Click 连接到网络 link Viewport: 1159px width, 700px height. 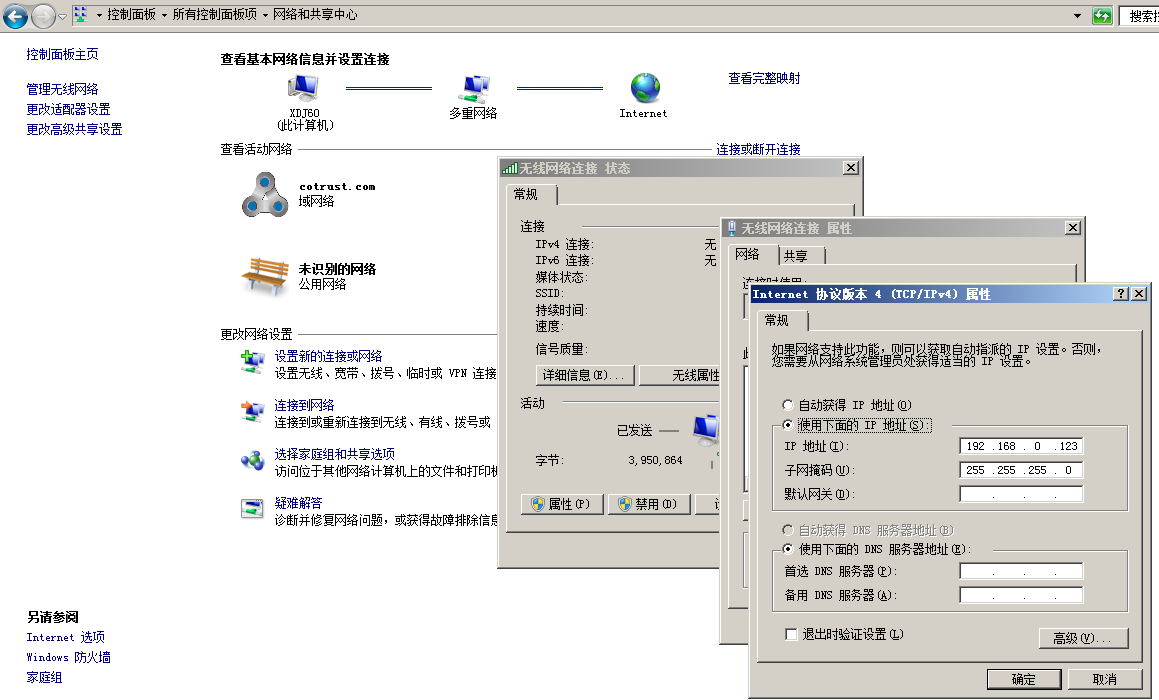[304, 405]
